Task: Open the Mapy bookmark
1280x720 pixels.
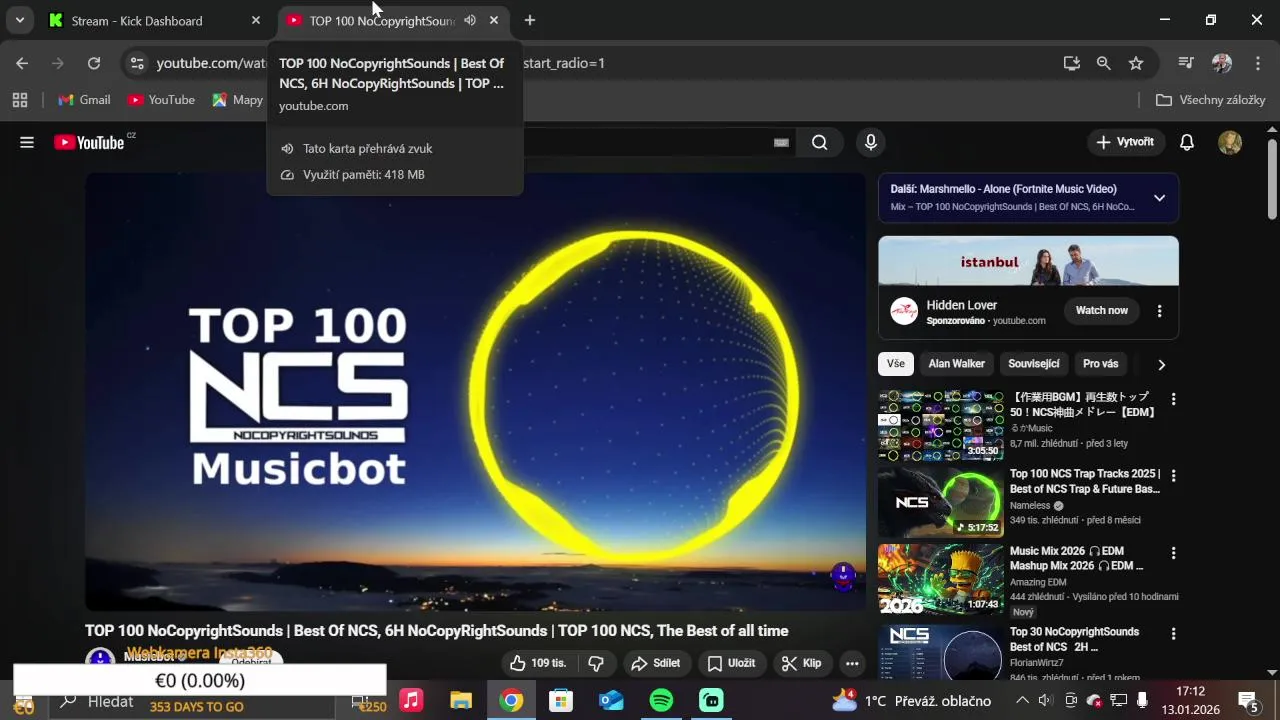Action: coord(238,100)
